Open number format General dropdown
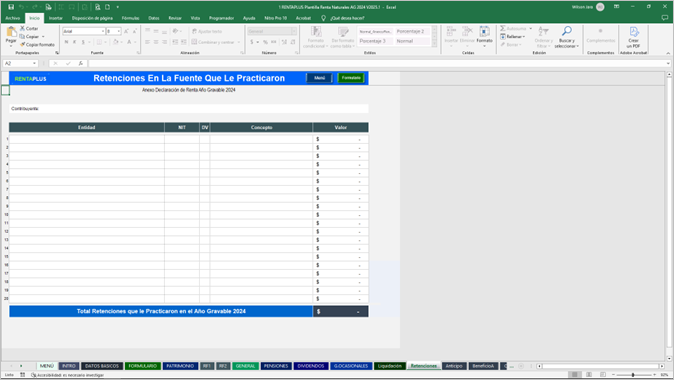This screenshot has height=380, width=674. [x=294, y=31]
